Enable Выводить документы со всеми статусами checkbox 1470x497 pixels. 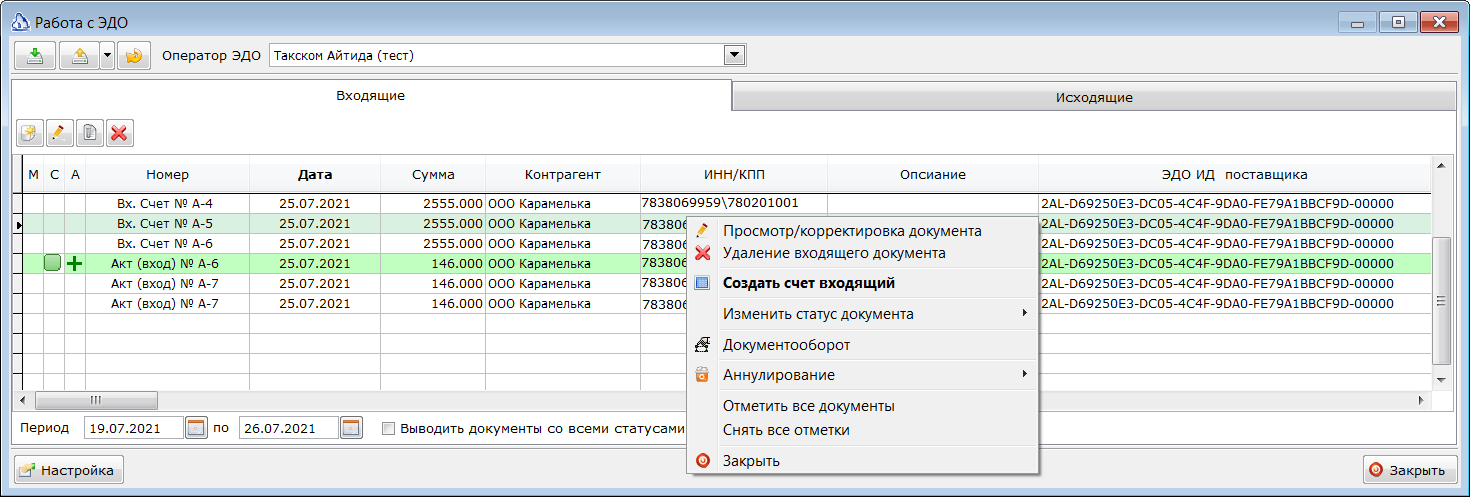coord(389,429)
